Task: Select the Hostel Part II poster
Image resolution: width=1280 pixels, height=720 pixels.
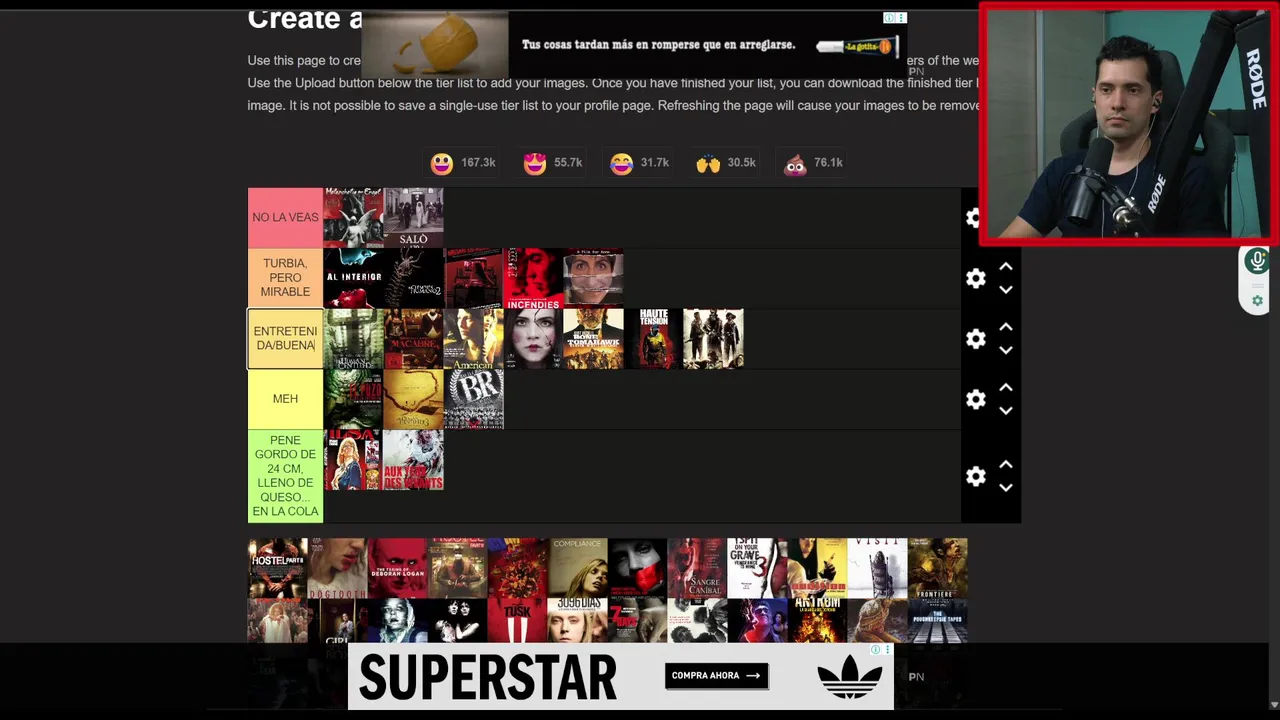Action: (x=278, y=568)
